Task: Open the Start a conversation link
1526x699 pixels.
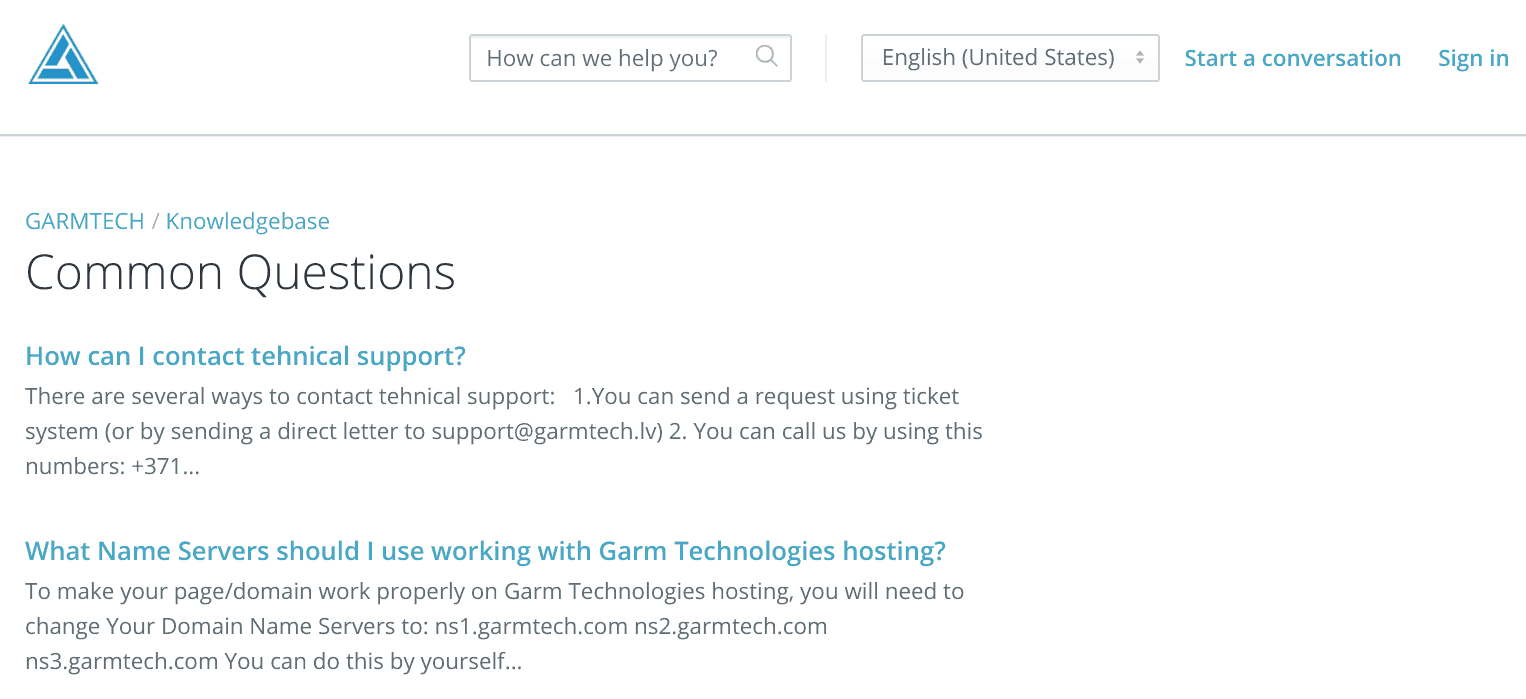Action: tap(1292, 58)
